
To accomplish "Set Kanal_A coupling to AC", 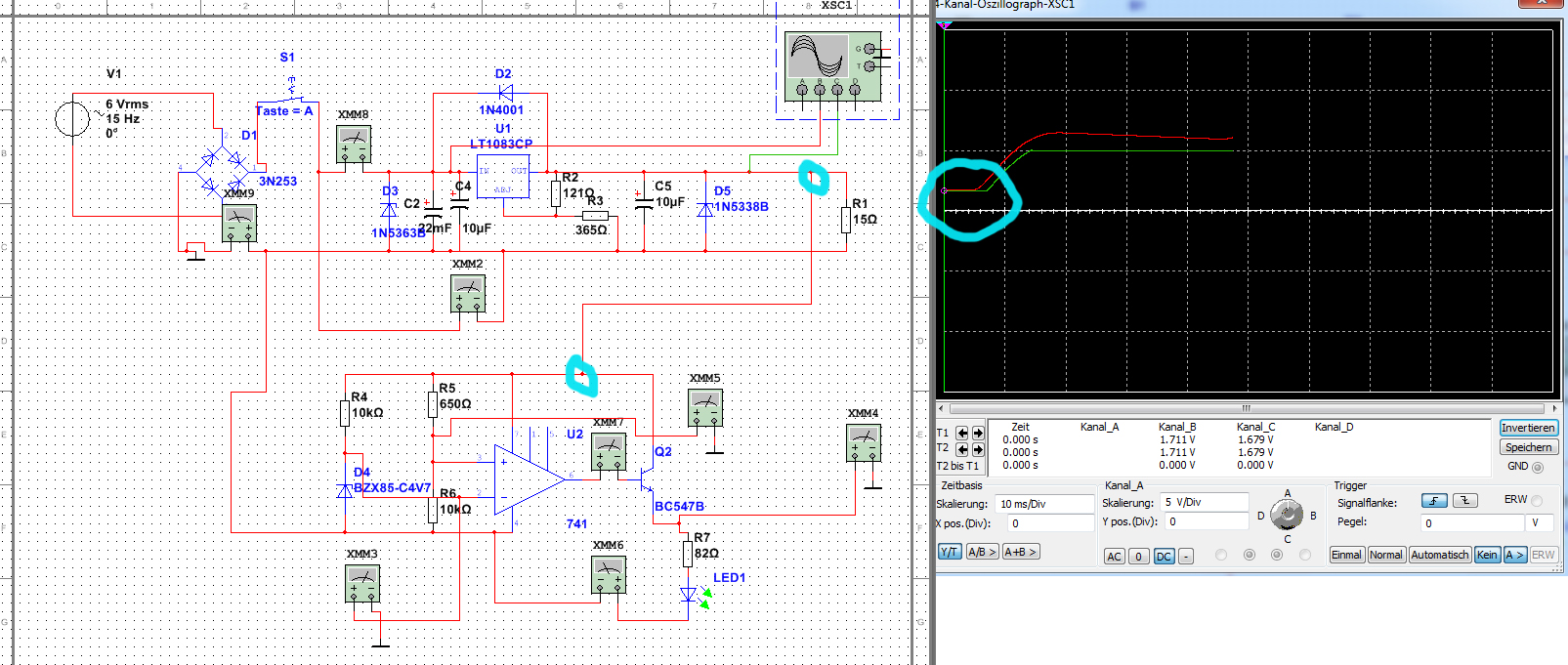I will [x=1114, y=557].
